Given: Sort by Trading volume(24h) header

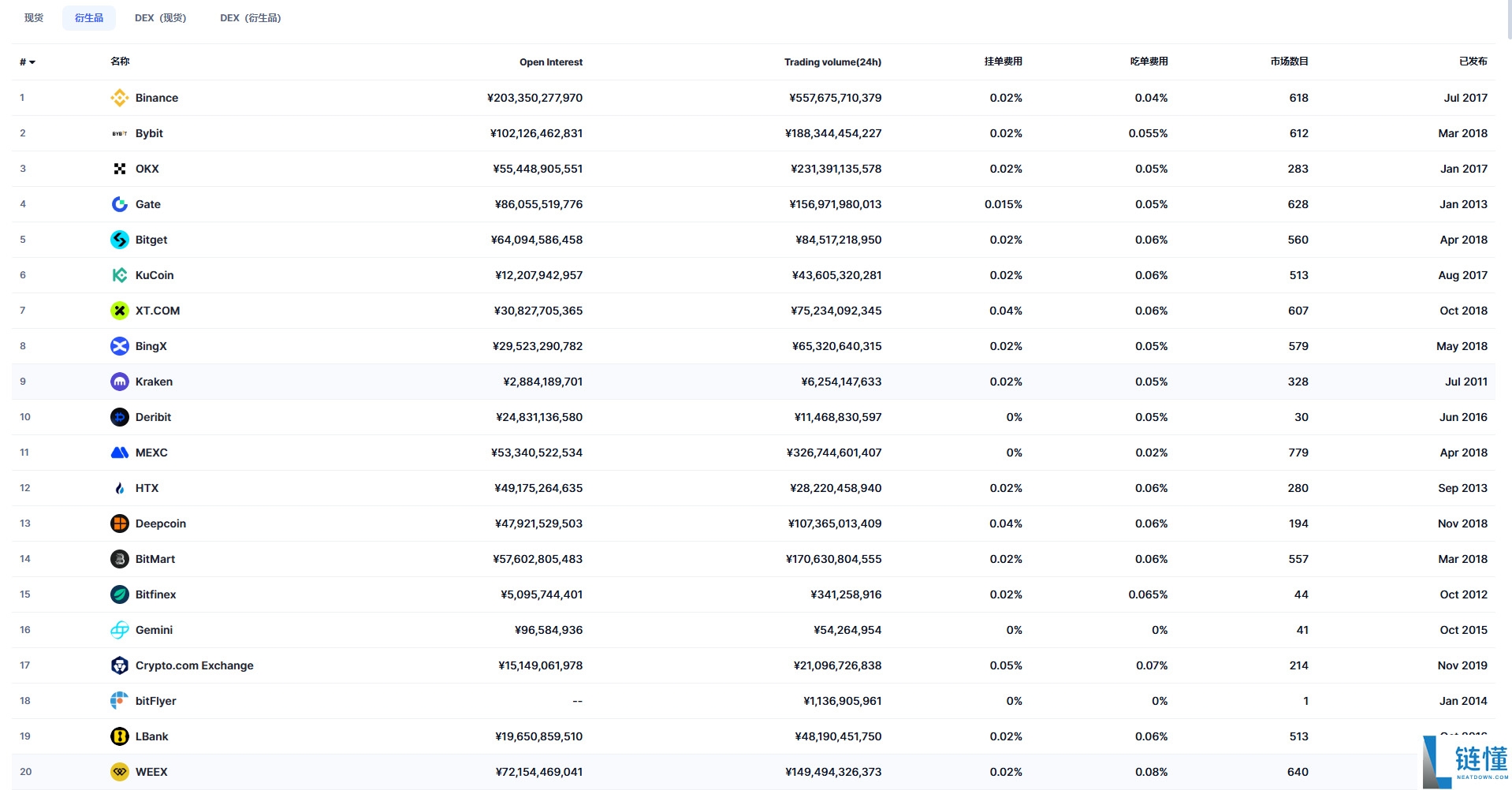Looking at the screenshot, I should click(x=832, y=62).
